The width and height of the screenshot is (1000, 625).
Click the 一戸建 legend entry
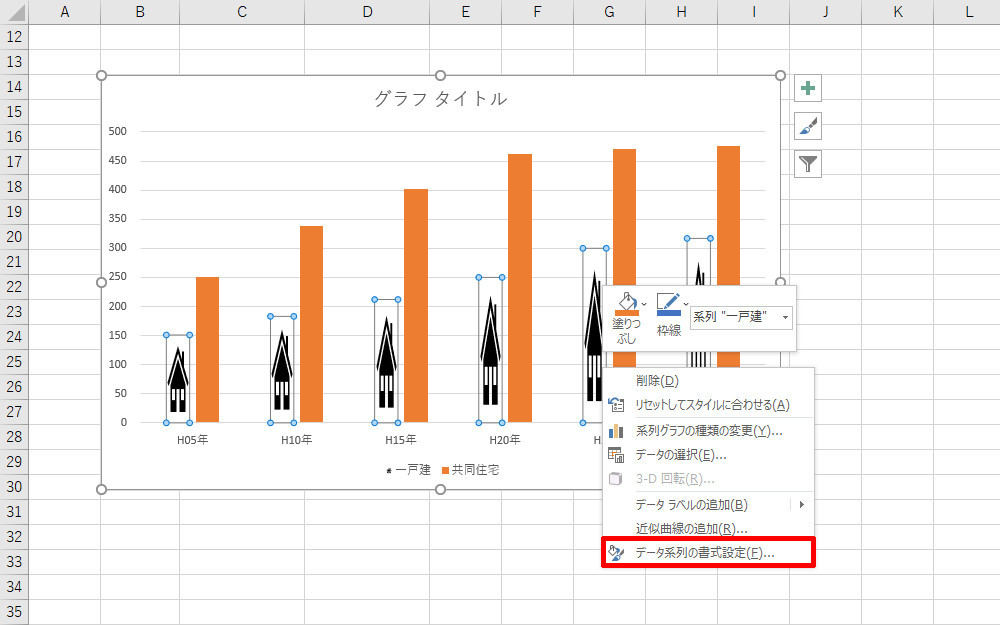coord(408,470)
